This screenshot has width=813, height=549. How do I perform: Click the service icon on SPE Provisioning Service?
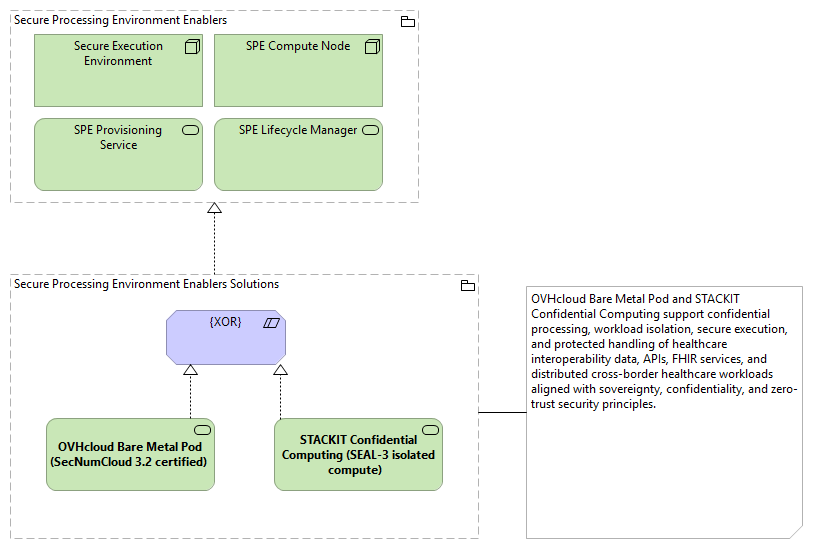tap(190, 130)
